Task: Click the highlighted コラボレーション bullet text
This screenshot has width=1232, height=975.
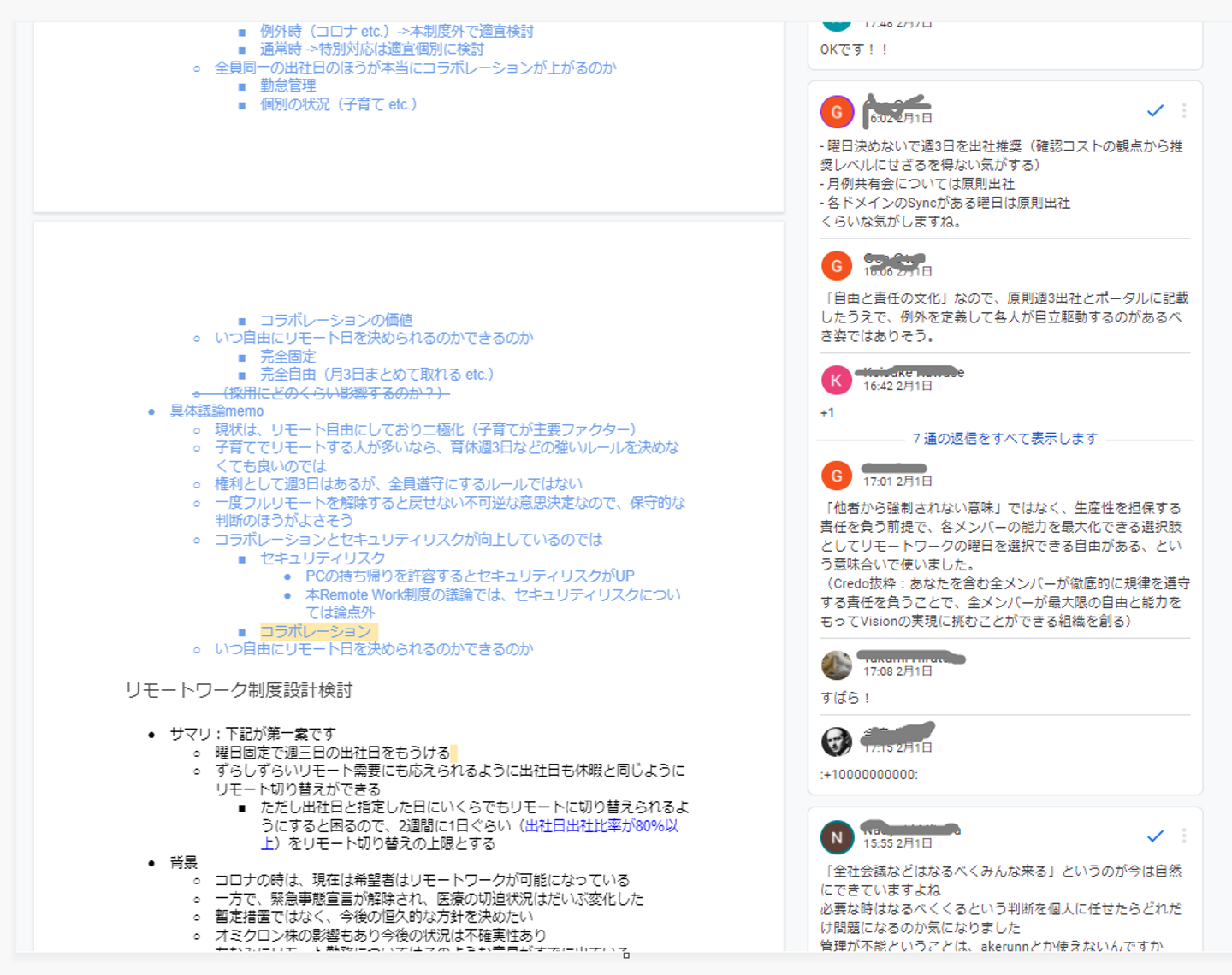Action: (x=316, y=631)
